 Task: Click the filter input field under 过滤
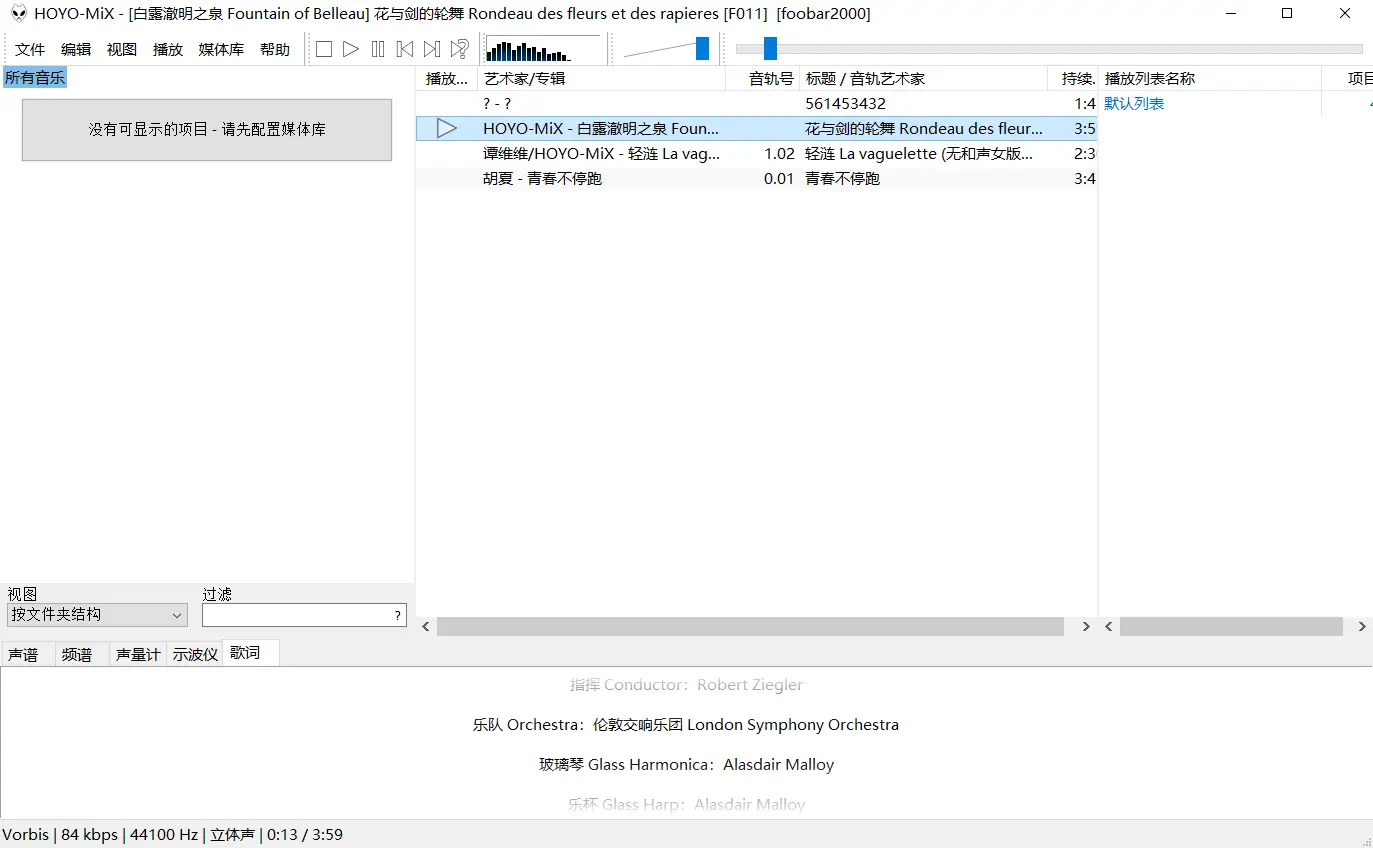click(x=300, y=614)
